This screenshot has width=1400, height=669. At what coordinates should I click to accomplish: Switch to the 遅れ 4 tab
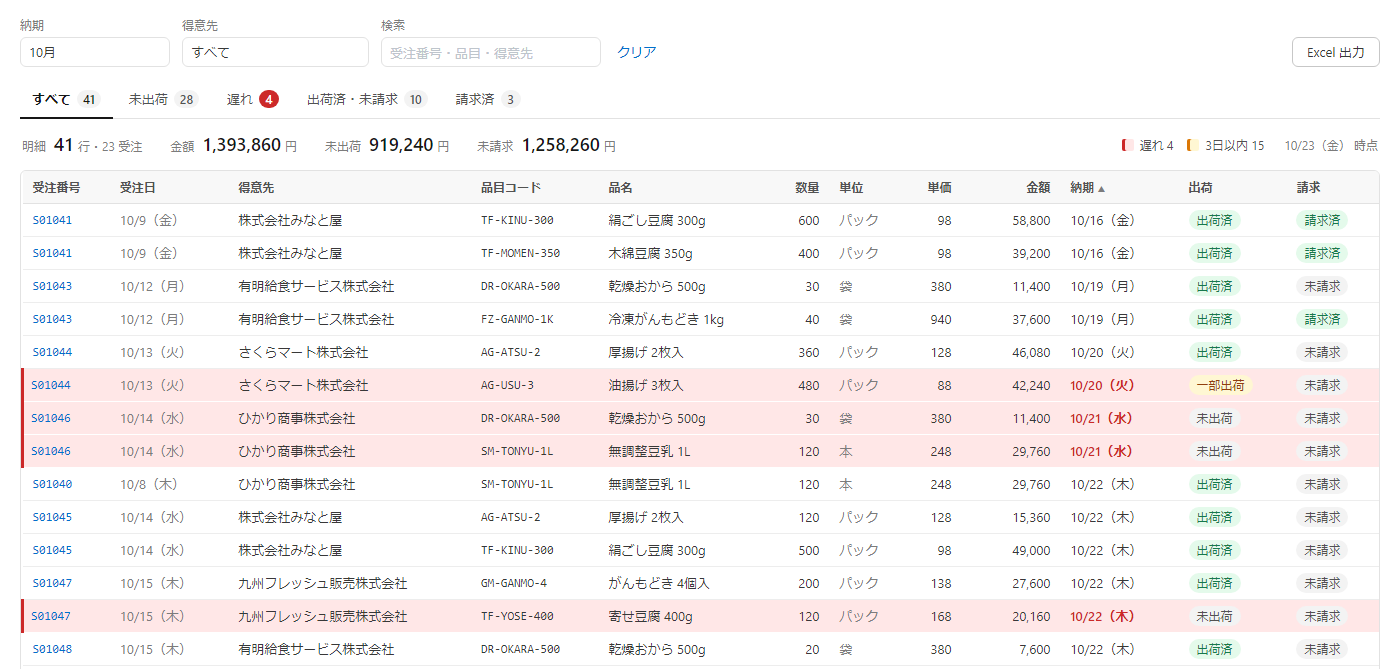[252, 99]
